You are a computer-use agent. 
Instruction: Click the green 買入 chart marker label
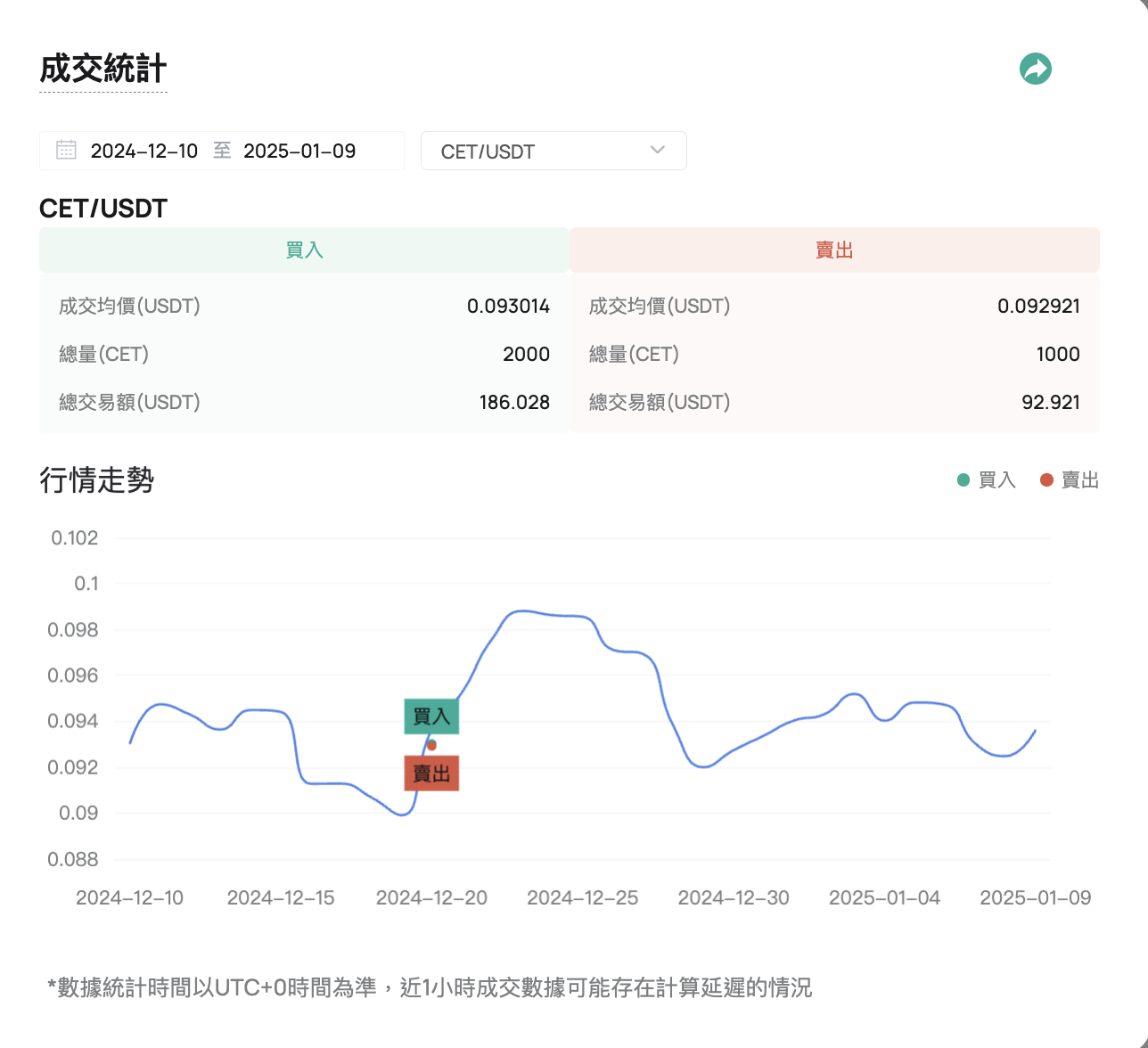point(431,716)
